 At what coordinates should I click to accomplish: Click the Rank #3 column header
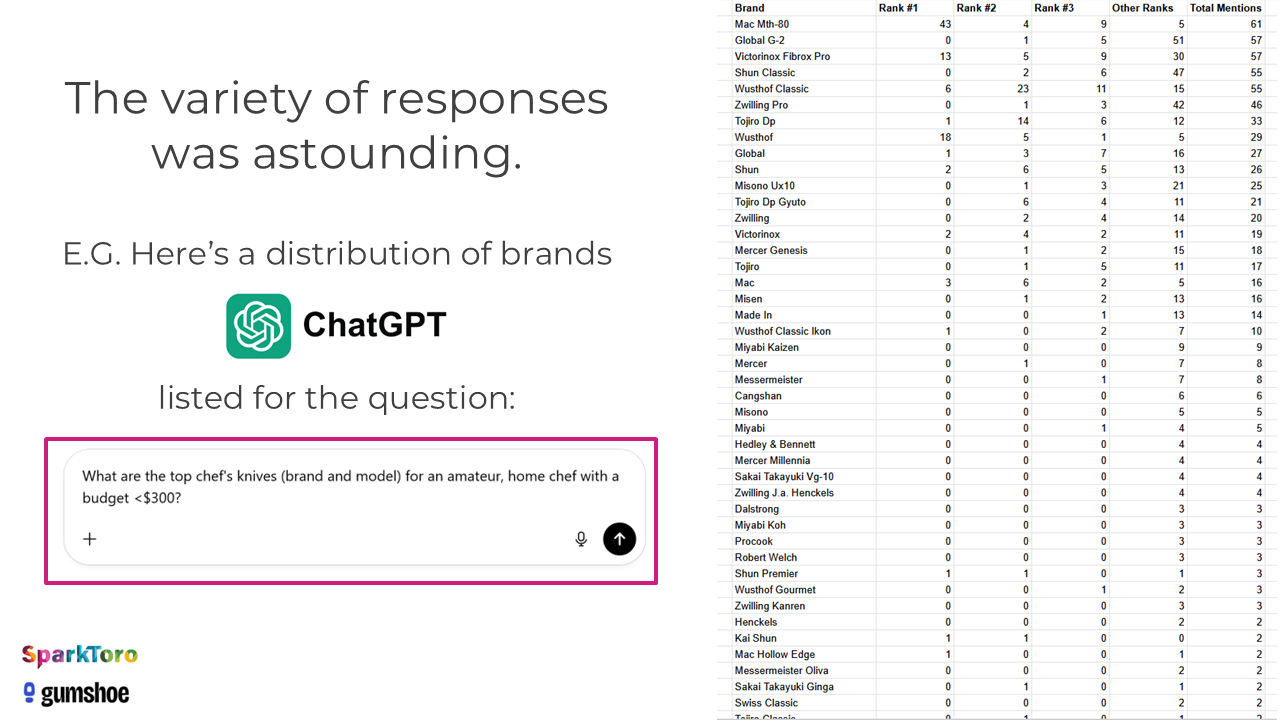point(1054,8)
